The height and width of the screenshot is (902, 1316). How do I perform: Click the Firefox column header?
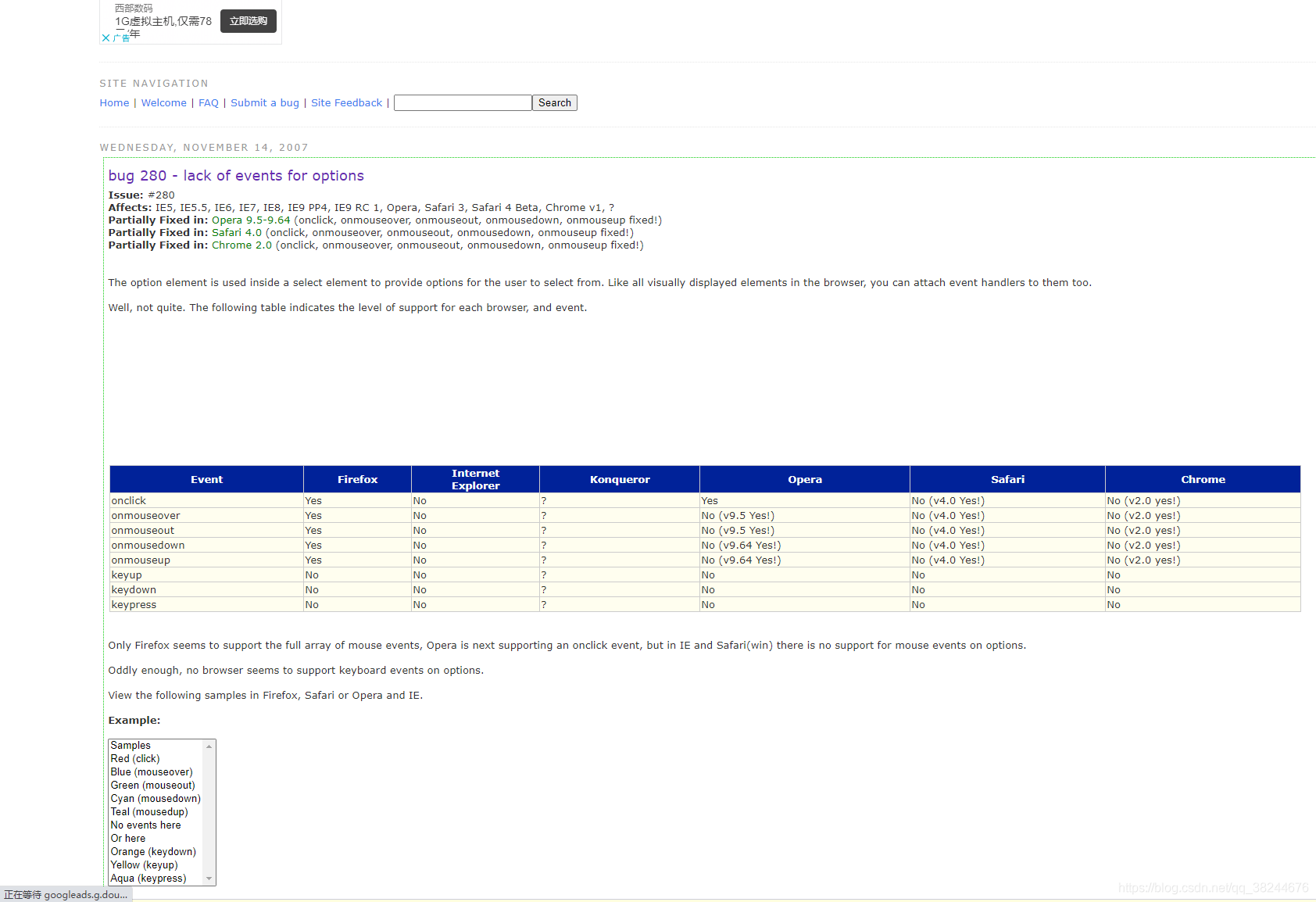[358, 479]
